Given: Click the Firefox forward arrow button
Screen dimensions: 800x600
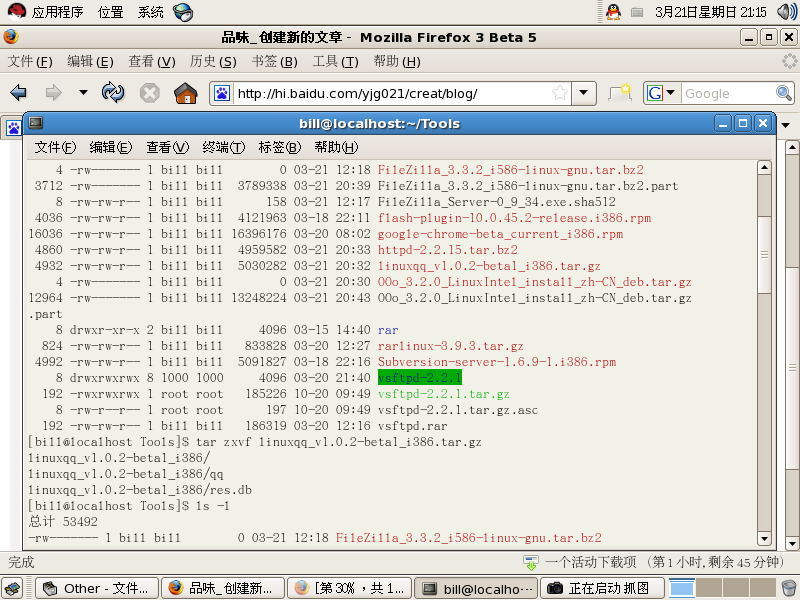Looking at the screenshot, I should click(53, 93).
